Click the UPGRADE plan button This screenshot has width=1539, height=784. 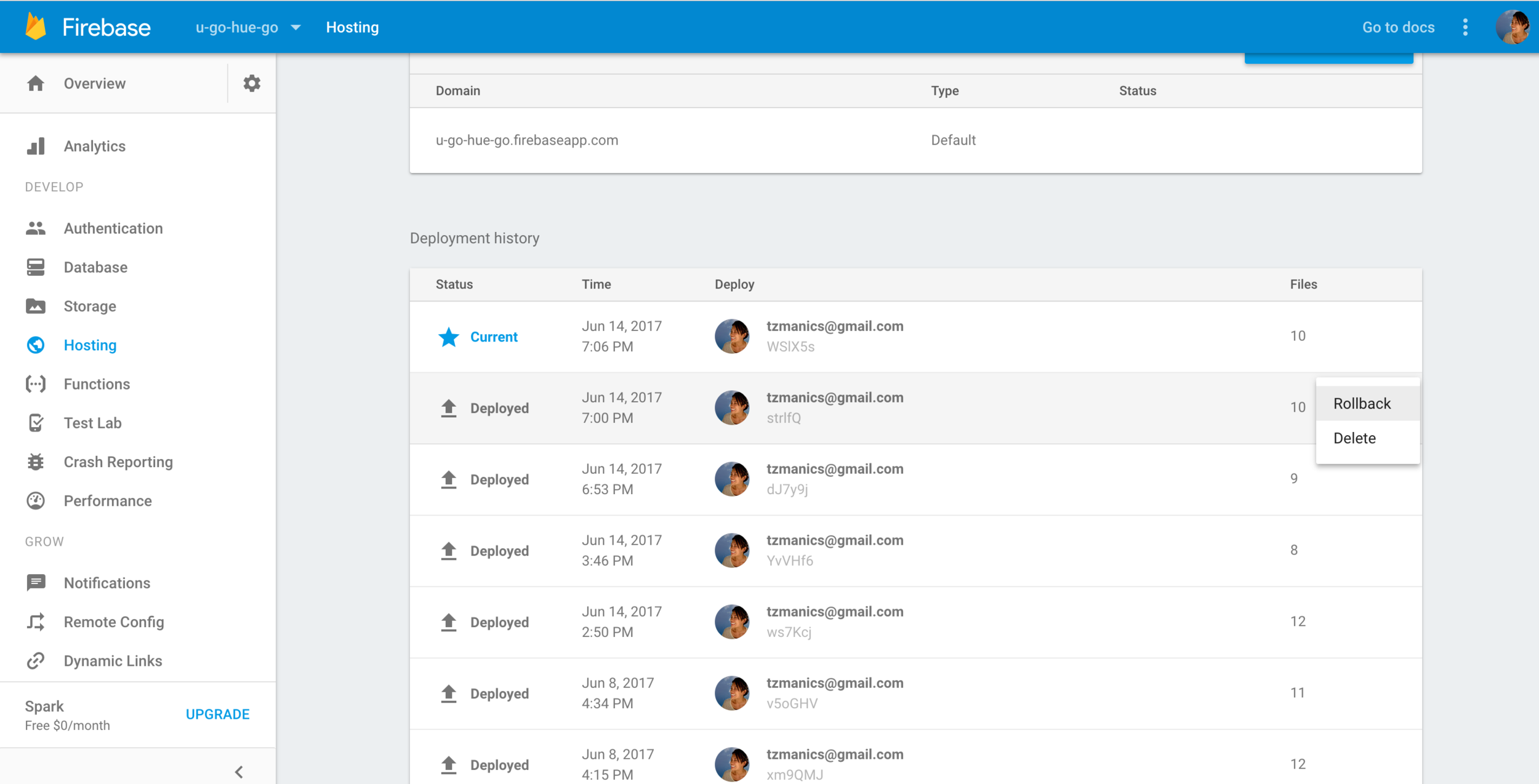tap(217, 714)
